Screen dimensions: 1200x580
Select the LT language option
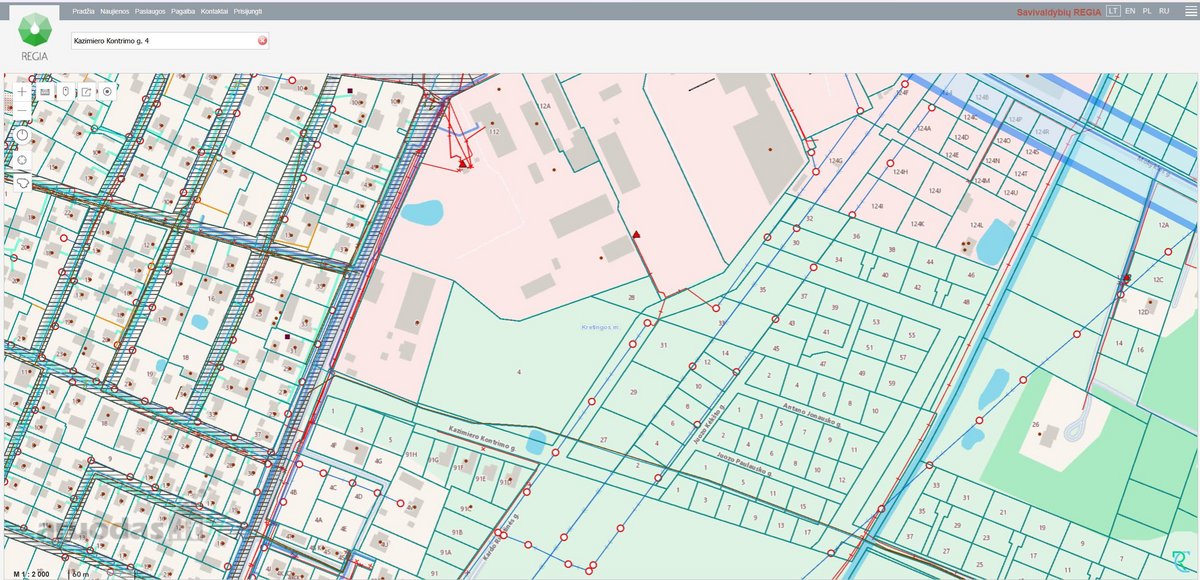pos(1113,11)
